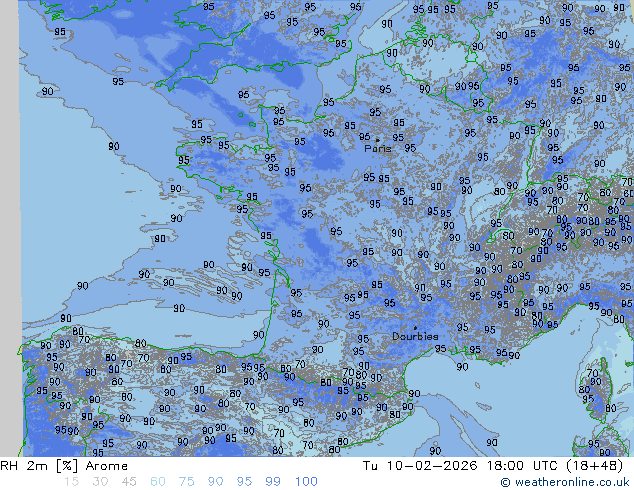Click the forecast date 'Tu 10-02-2026 18:00 UTC'
Image resolution: width=634 pixels, height=490 pixels.
pyautogui.click(x=461, y=466)
